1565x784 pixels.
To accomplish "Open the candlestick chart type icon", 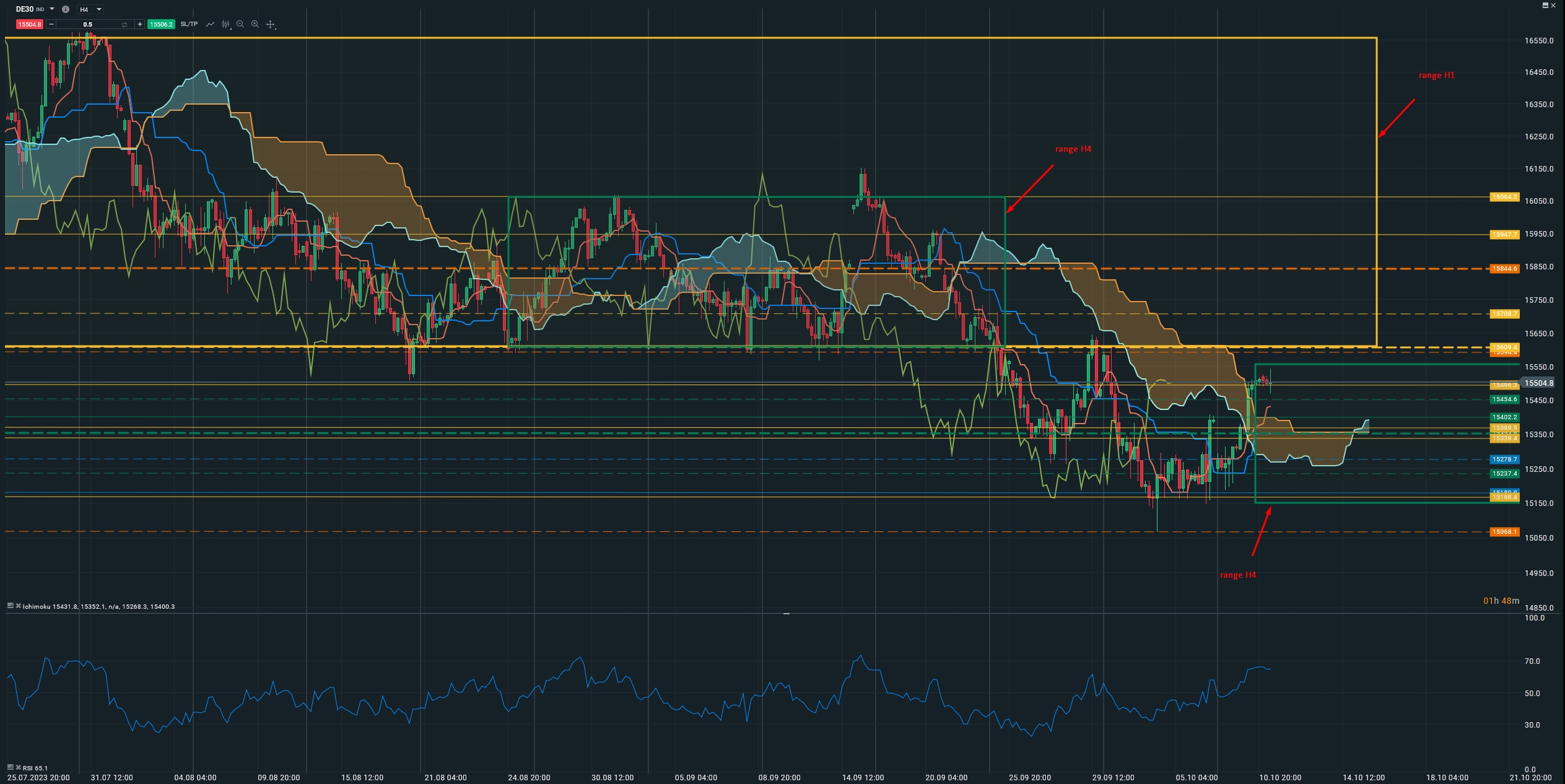I will click(226, 24).
